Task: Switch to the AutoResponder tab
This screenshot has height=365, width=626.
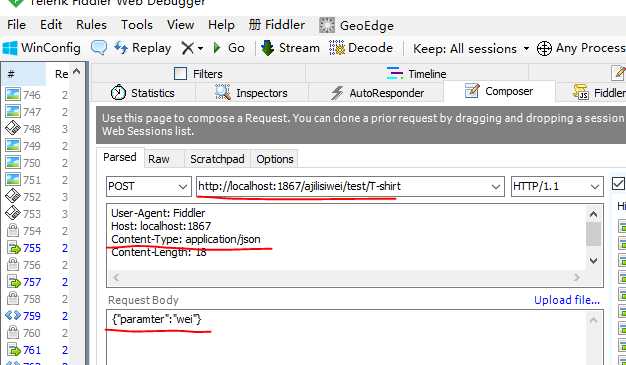Action: (x=376, y=93)
